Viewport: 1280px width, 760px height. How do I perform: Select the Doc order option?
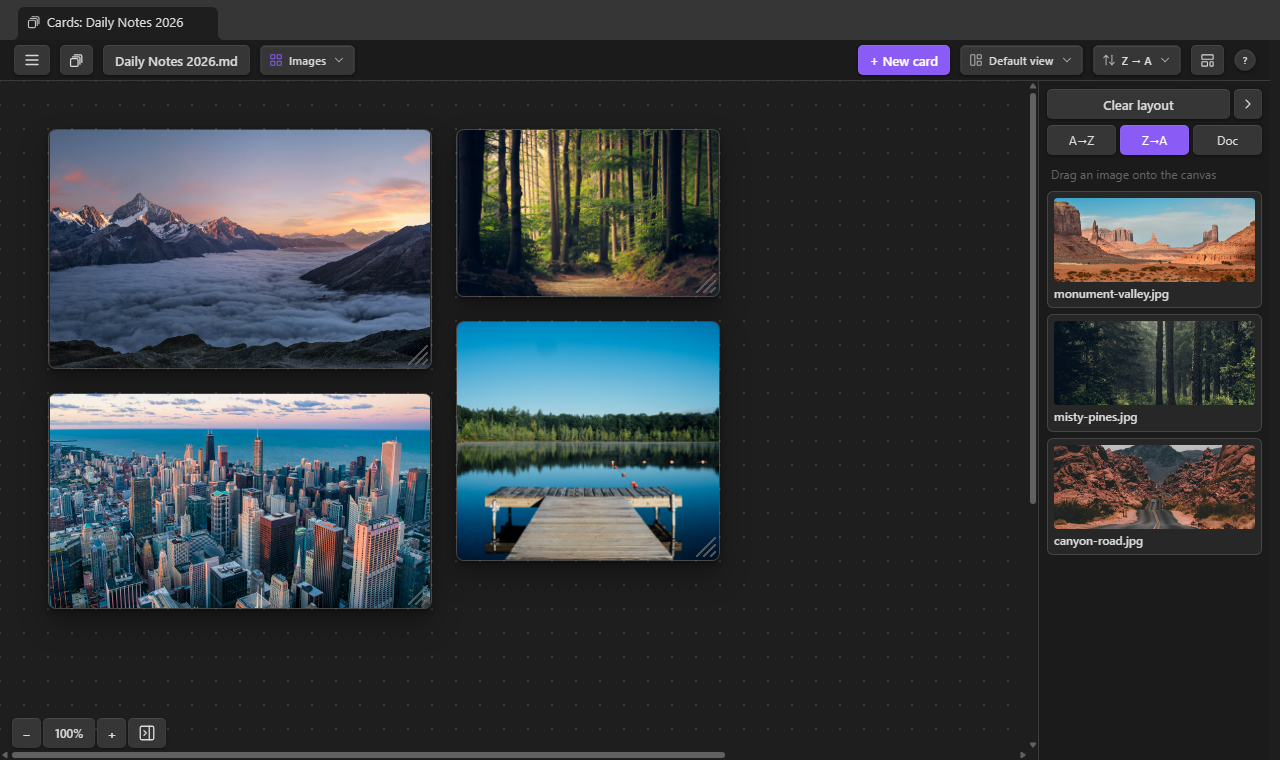(1227, 140)
